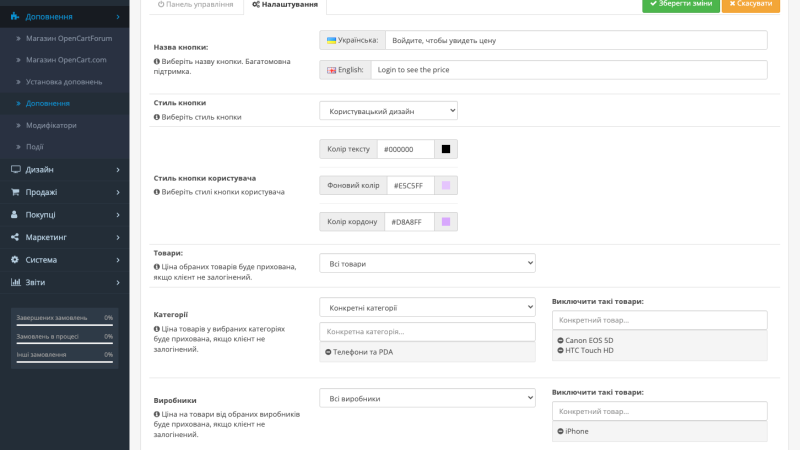Click the Дизайн monitor icon in sidebar

pos(15,169)
